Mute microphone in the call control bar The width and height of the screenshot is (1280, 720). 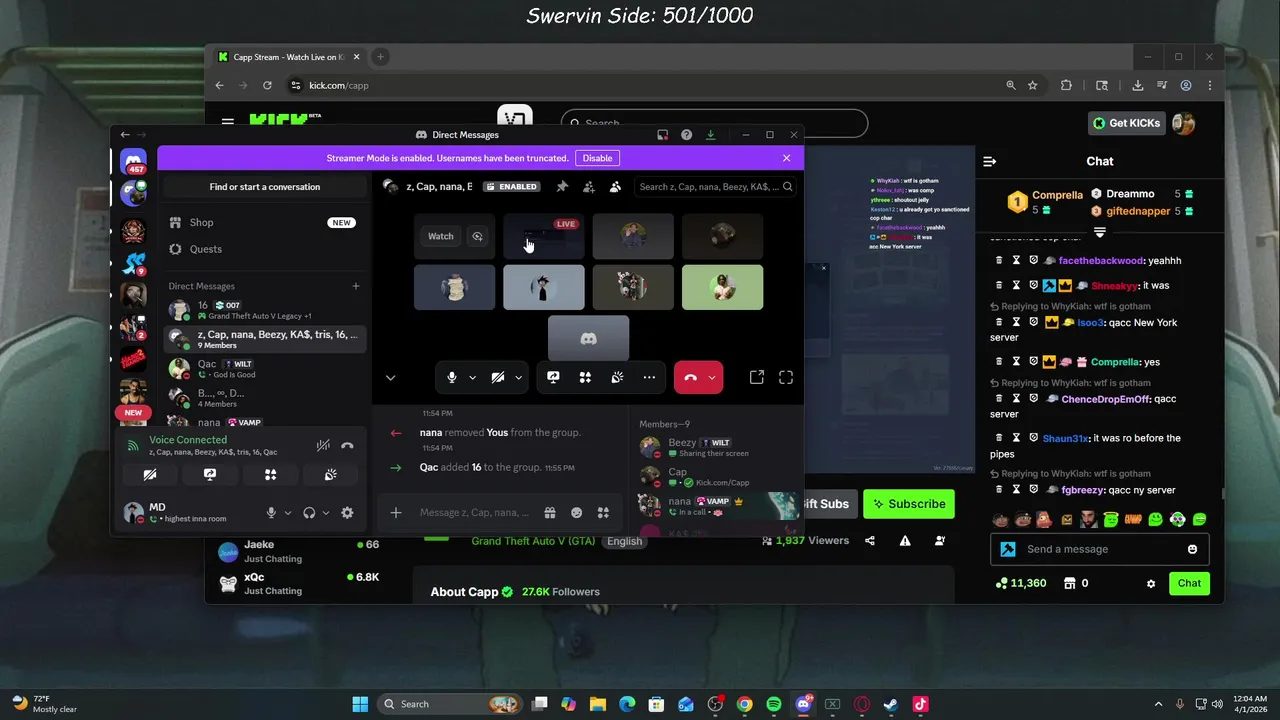pos(452,377)
